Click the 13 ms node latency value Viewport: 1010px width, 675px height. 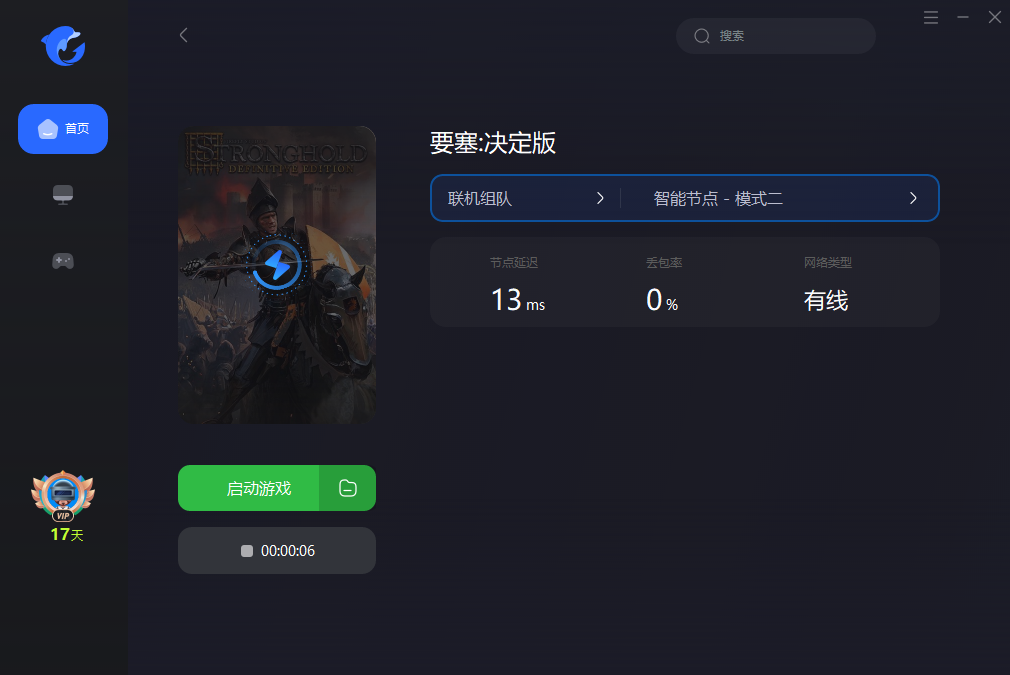(x=518, y=300)
